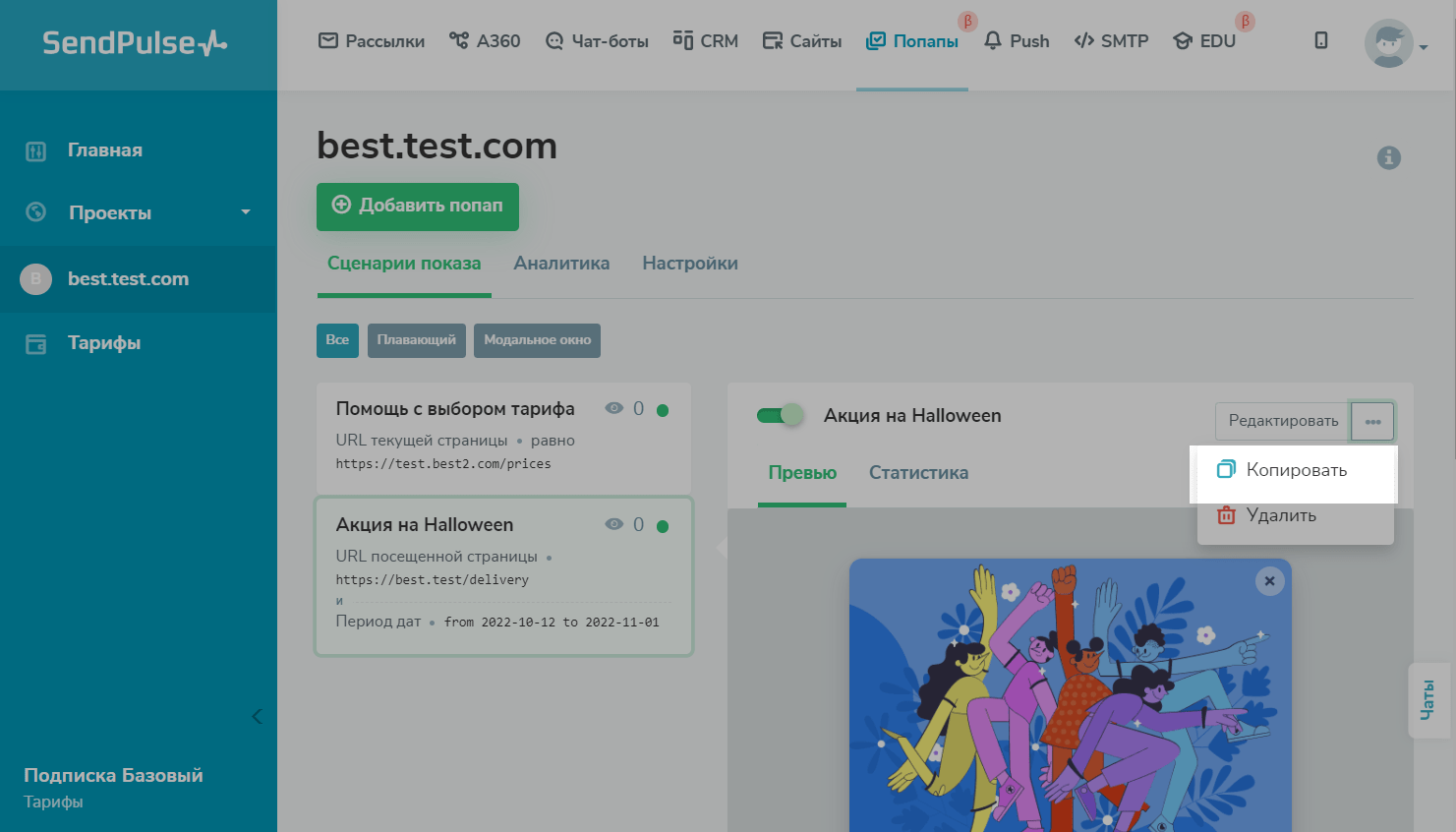
Task: Close the Halloween popup preview
Action: point(1269,581)
